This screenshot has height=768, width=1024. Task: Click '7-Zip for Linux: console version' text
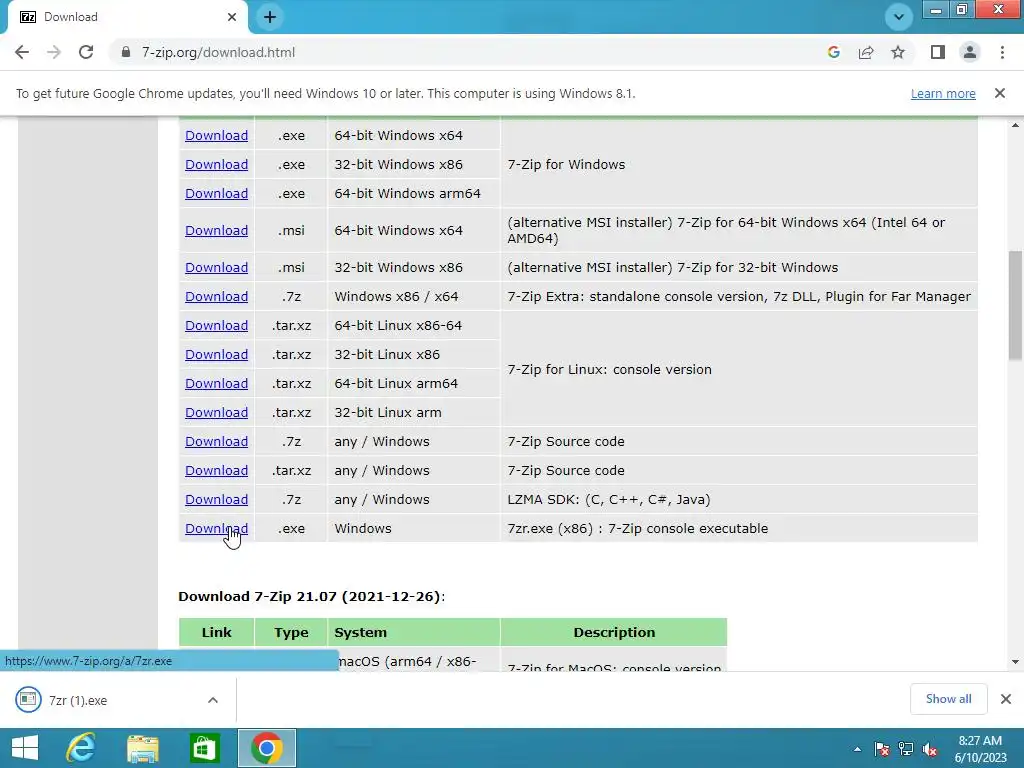pyautogui.click(x=609, y=370)
